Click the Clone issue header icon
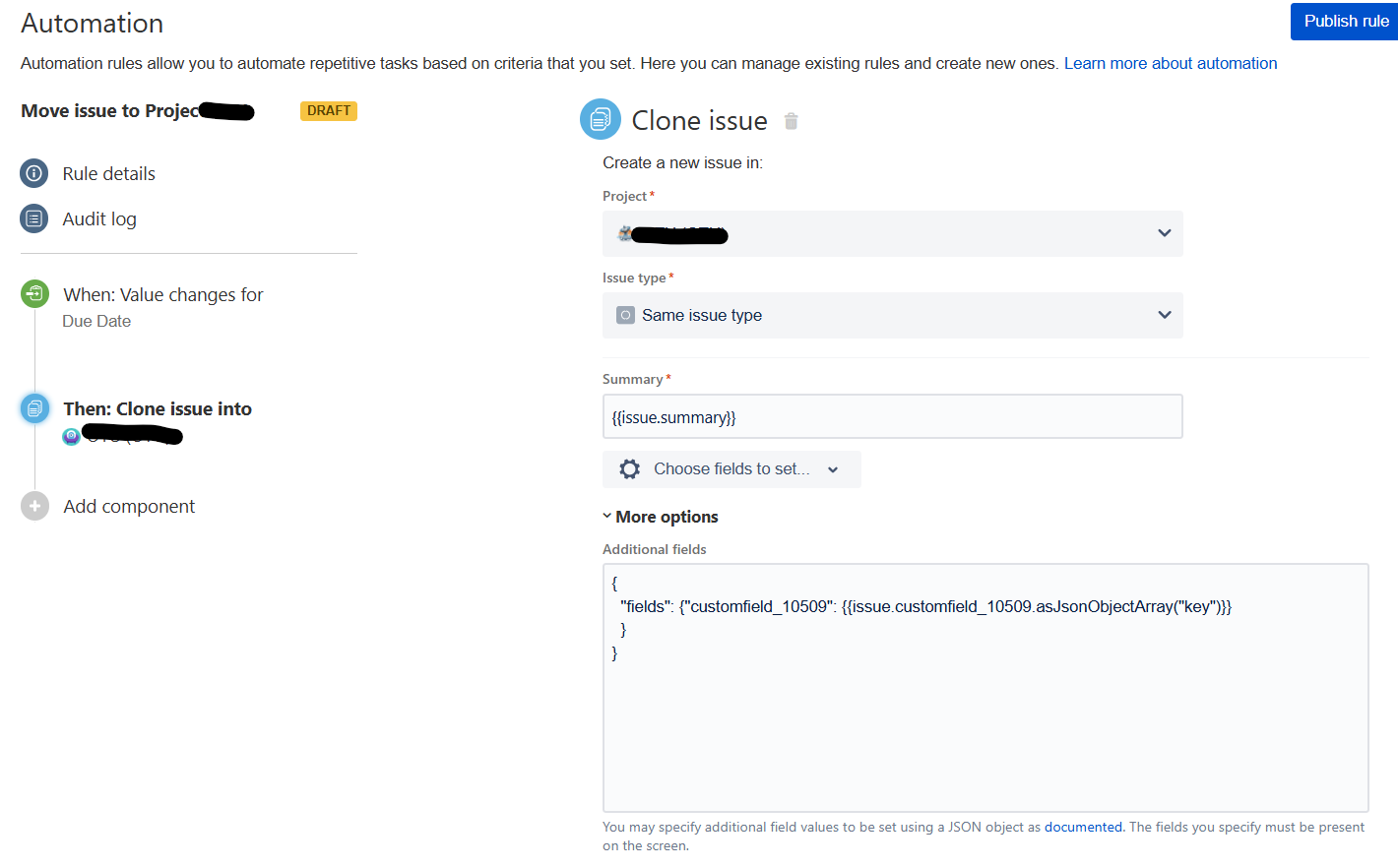The height and width of the screenshot is (868, 1398). click(601, 119)
